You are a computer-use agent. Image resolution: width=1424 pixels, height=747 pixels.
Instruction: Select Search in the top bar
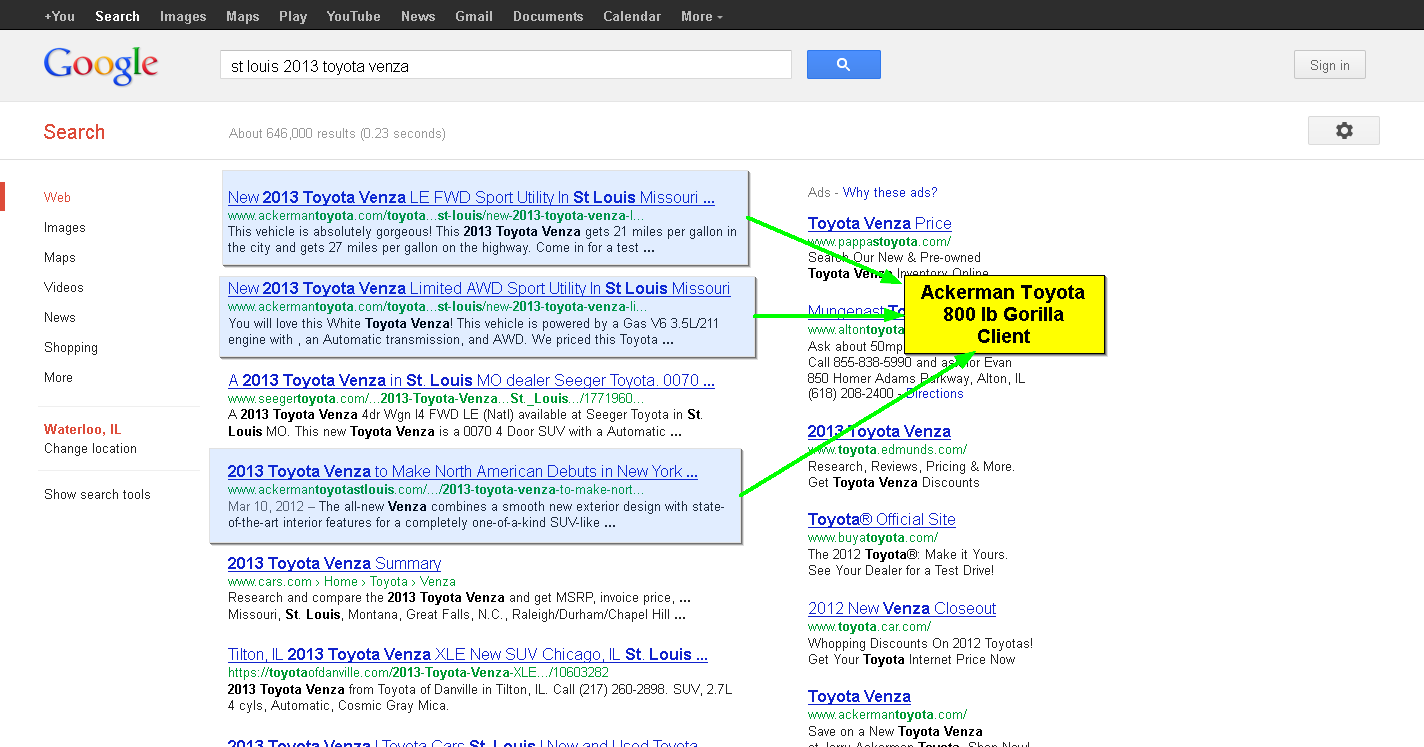point(117,16)
